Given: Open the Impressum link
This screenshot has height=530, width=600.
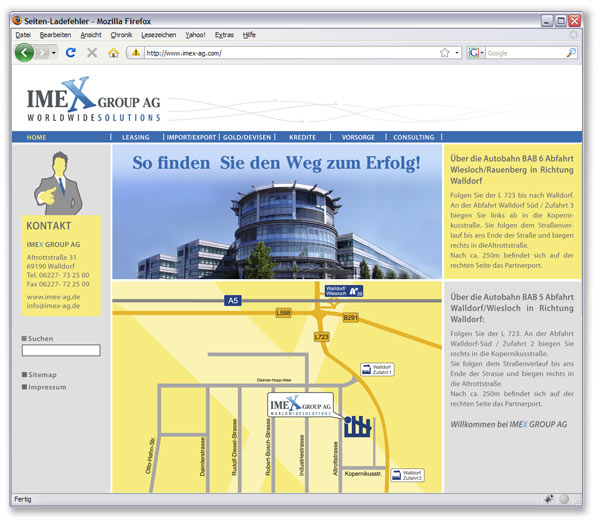Looking at the screenshot, I should [47, 387].
